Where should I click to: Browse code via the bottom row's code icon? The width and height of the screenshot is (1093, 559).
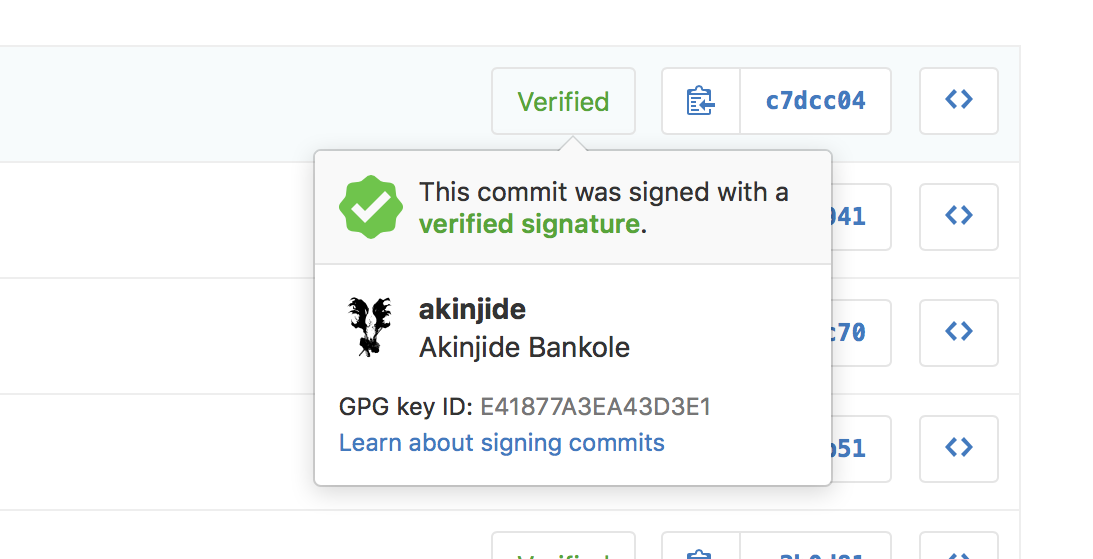point(958,546)
